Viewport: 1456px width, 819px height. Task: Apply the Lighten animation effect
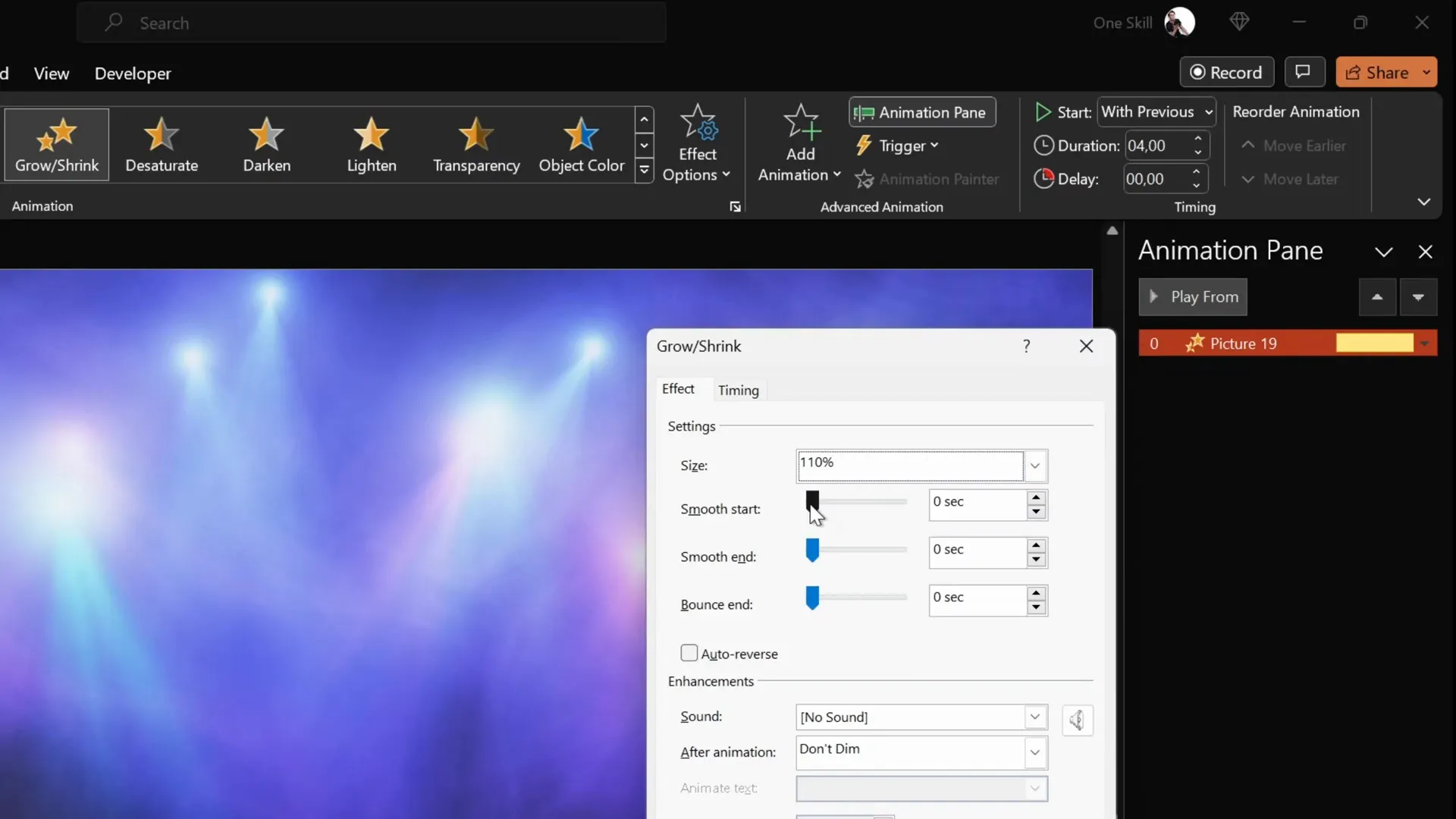click(372, 144)
